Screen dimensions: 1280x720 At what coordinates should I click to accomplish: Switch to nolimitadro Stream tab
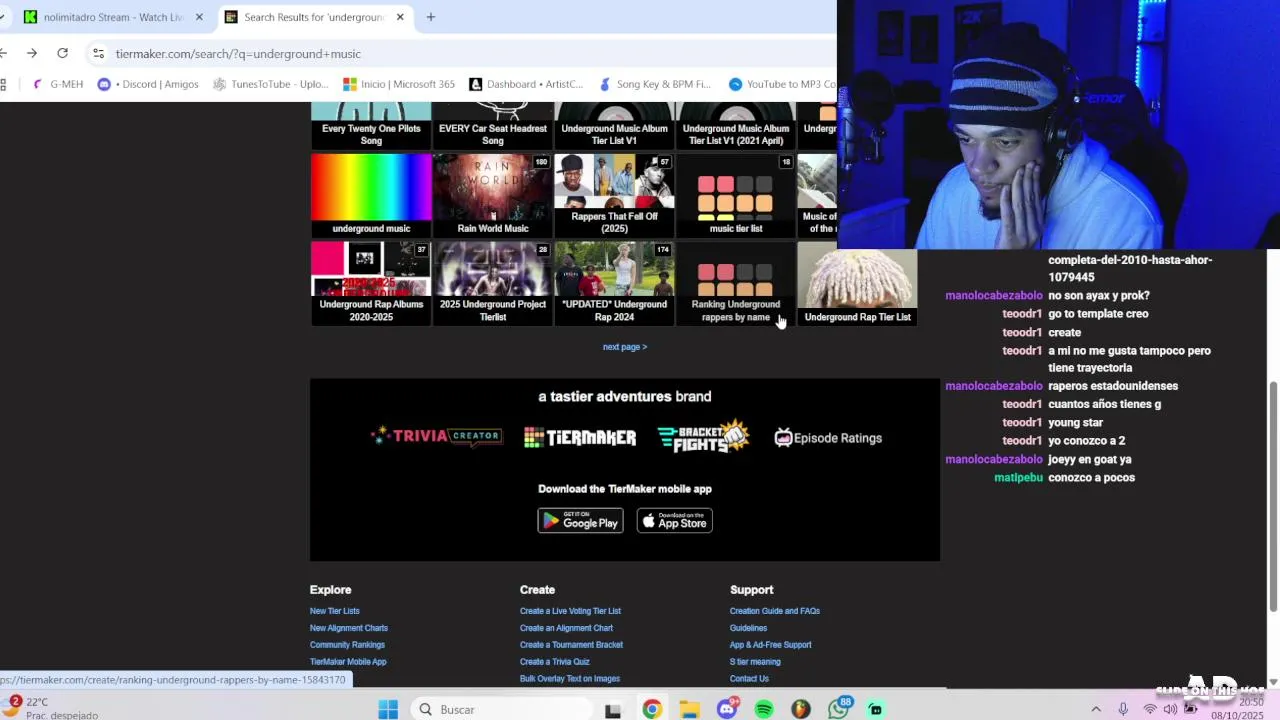click(112, 17)
